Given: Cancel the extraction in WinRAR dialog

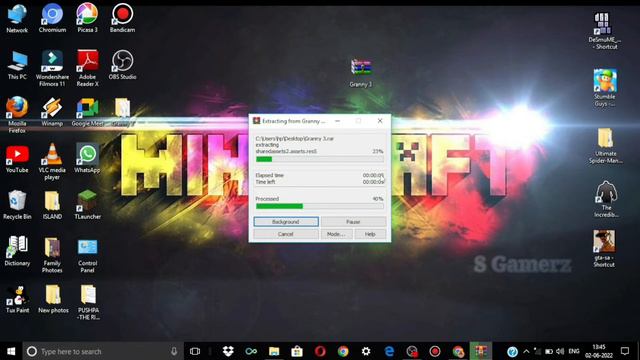Looking at the screenshot, I should point(286,234).
